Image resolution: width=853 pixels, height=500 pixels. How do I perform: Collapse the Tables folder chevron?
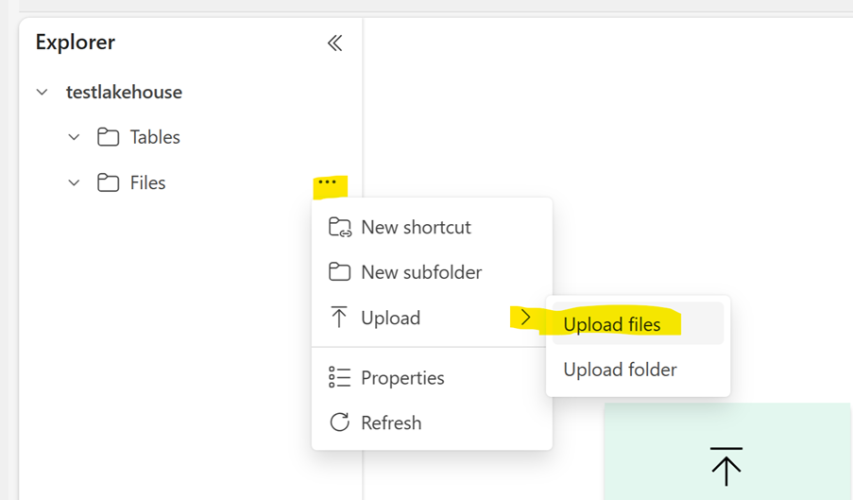(x=73, y=137)
